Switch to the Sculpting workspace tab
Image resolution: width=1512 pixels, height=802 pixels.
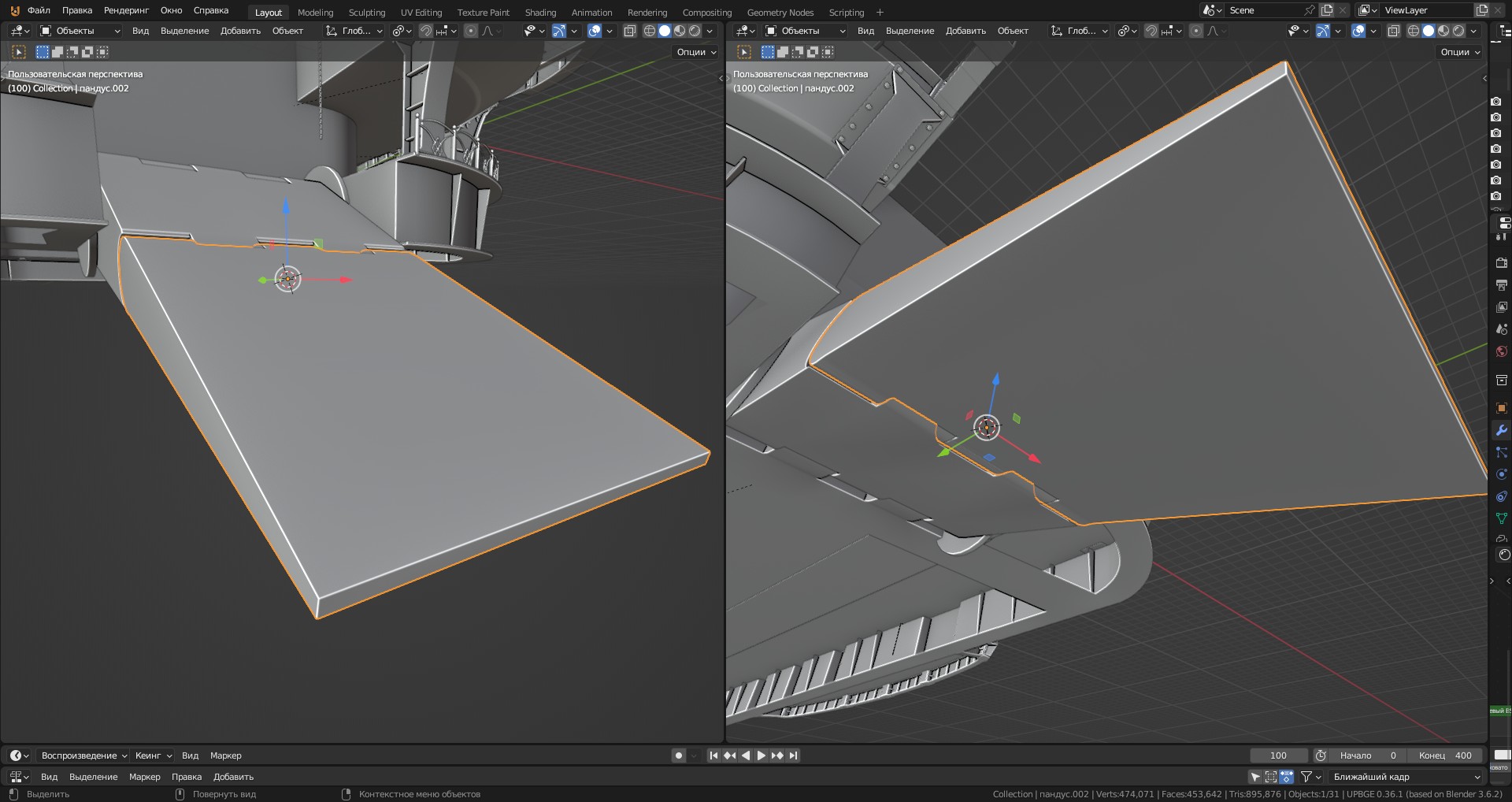[367, 13]
